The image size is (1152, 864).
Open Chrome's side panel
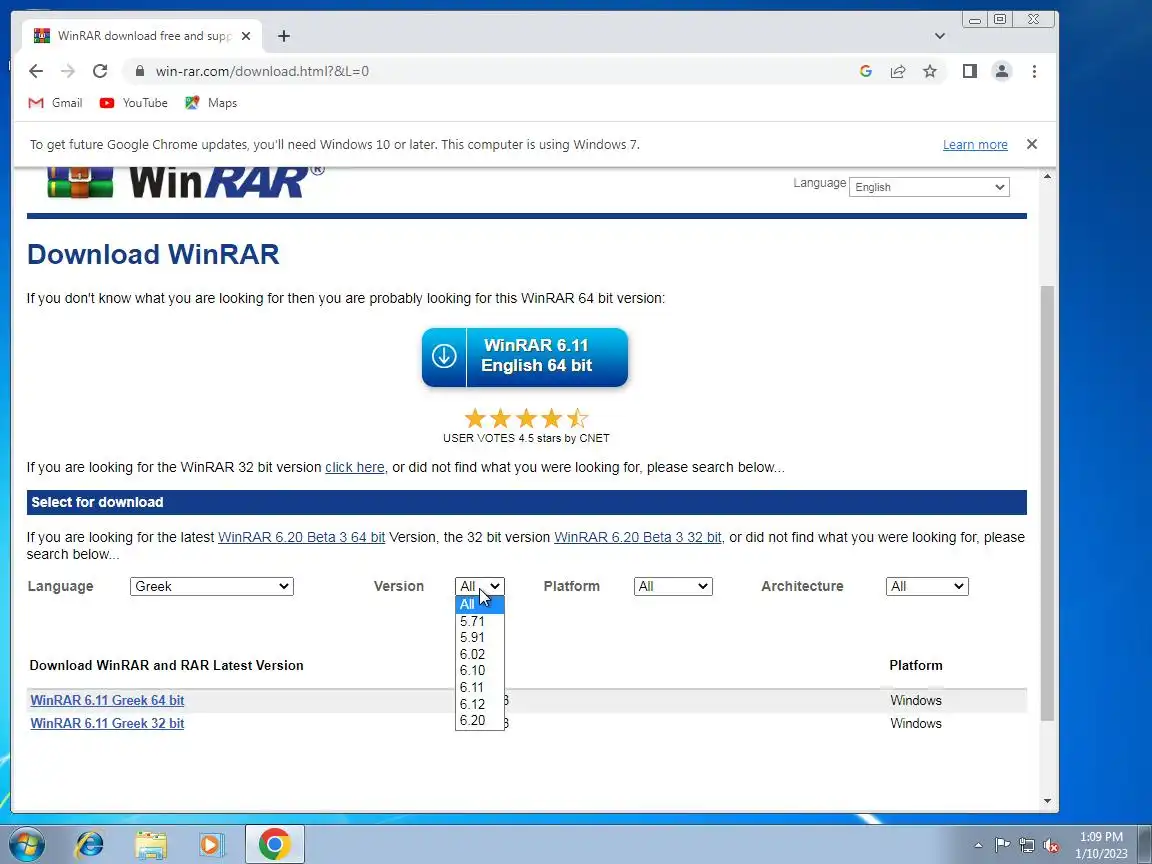(970, 71)
